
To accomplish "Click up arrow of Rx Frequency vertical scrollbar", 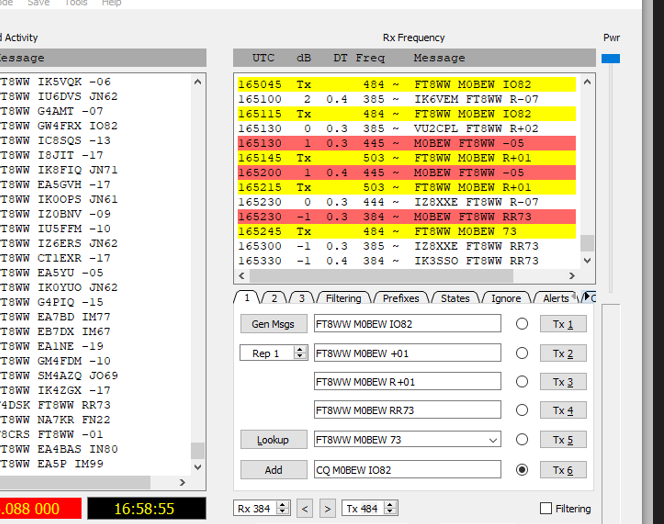I will (587, 82).
